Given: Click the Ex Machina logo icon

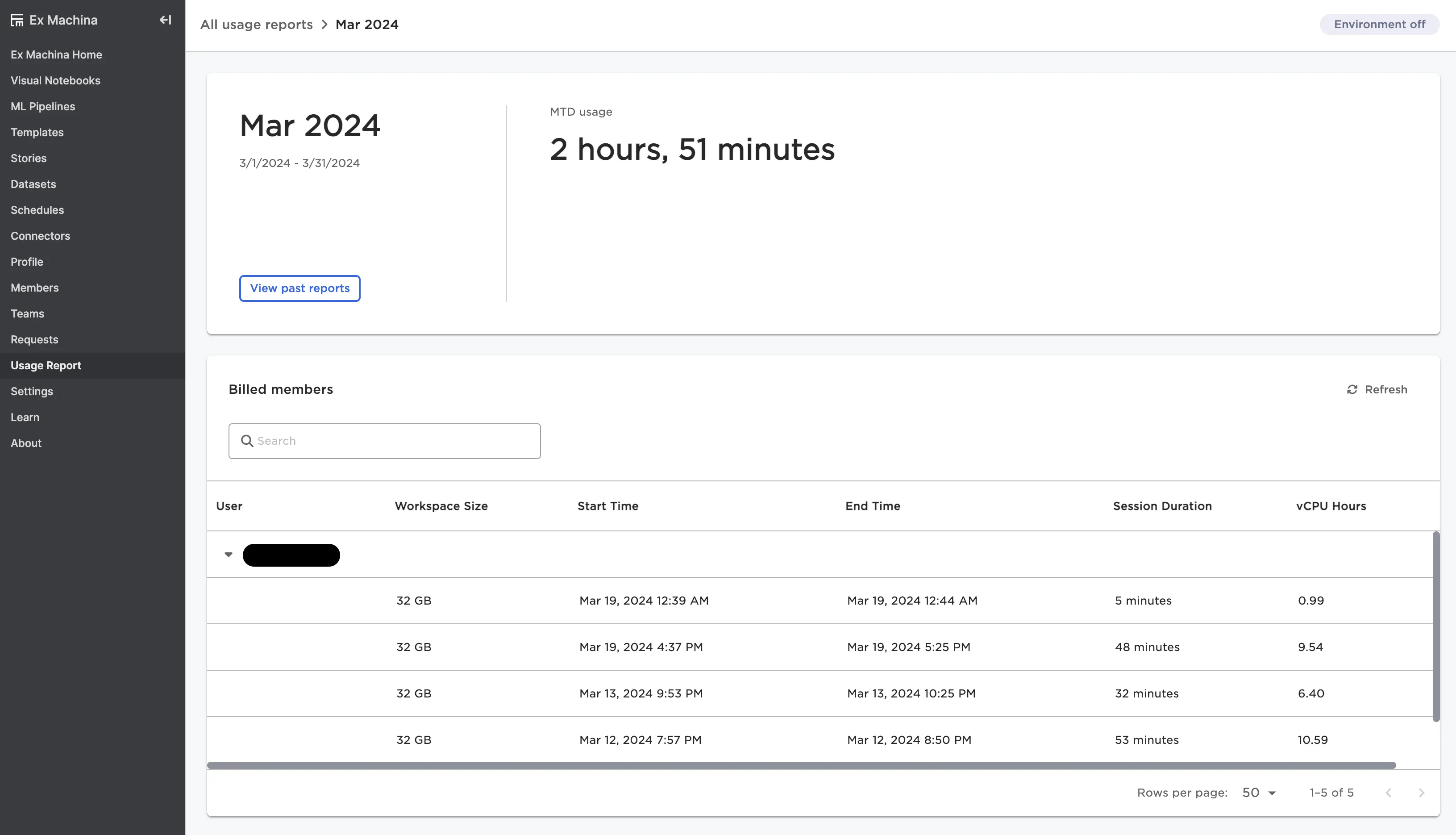Looking at the screenshot, I should tap(17, 20).
